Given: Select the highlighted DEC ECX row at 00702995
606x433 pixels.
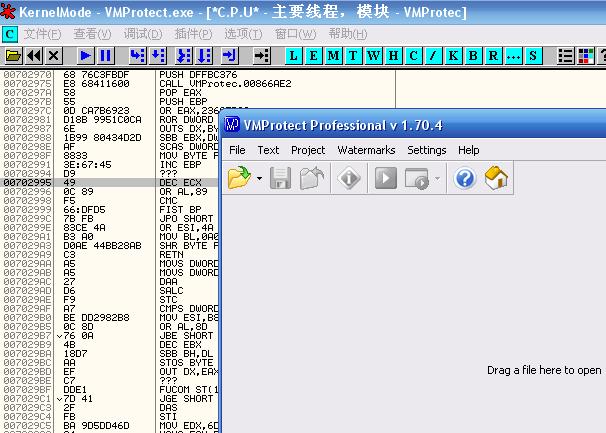Looking at the screenshot, I should coord(111,182).
